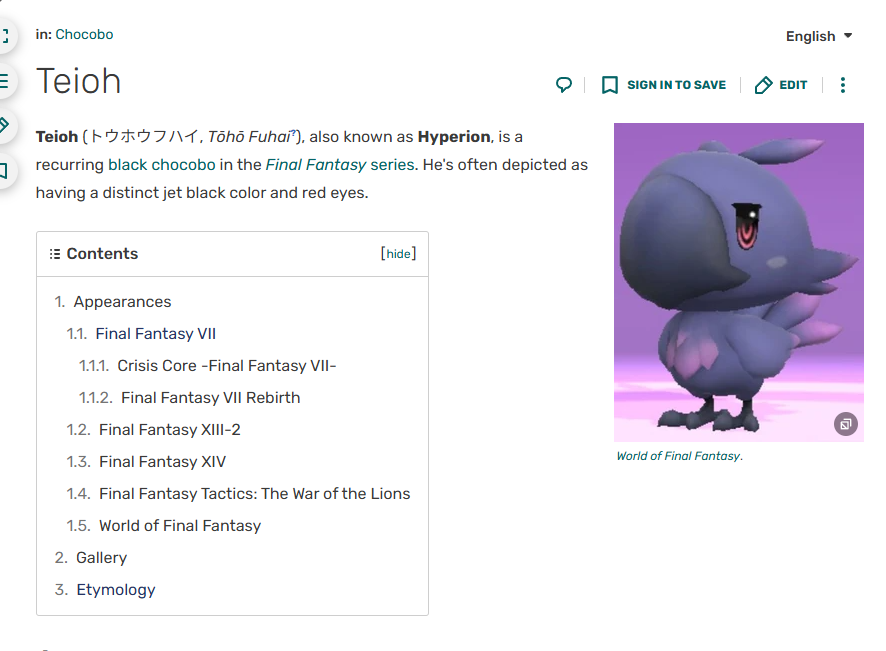Go to Final Fantasy VII Rebirth section
The width and height of the screenshot is (886, 651).
[x=211, y=398]
